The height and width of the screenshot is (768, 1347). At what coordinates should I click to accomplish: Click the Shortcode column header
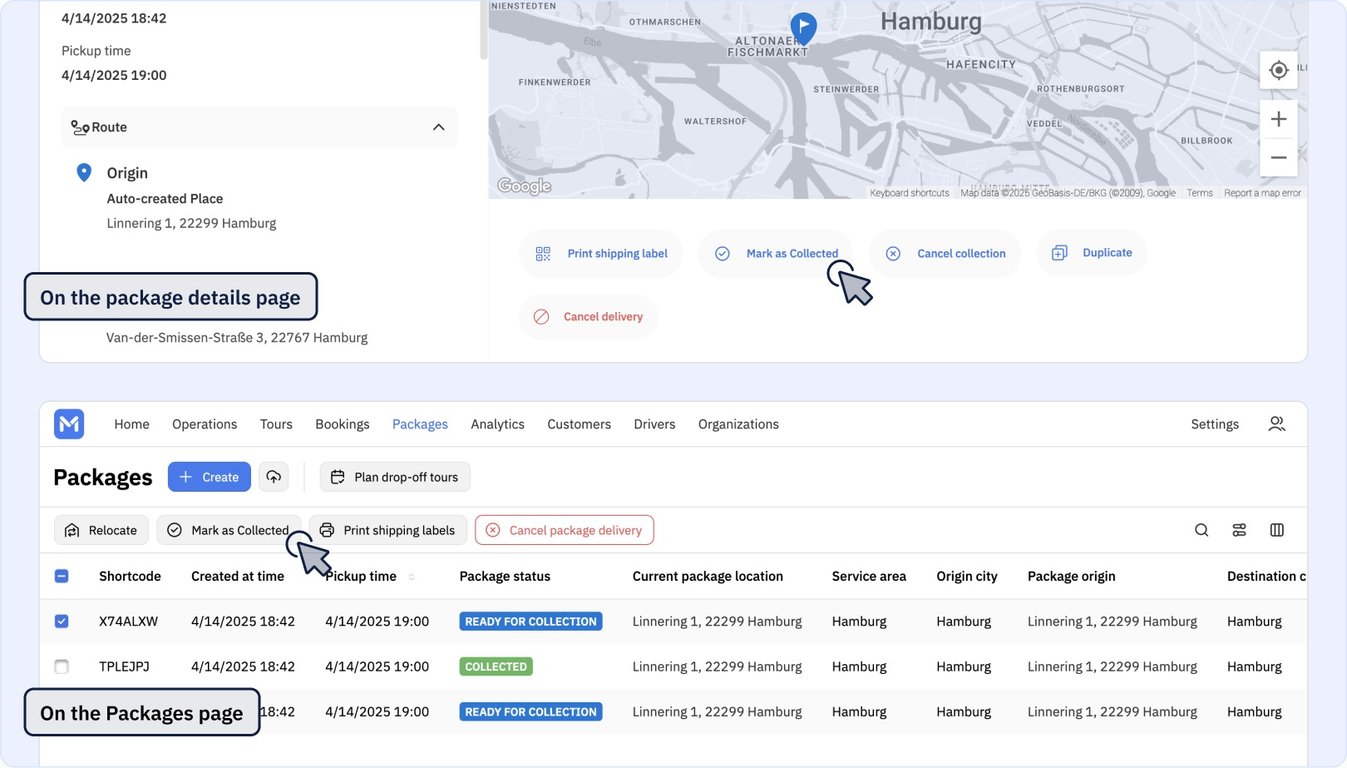click(130, 576)
